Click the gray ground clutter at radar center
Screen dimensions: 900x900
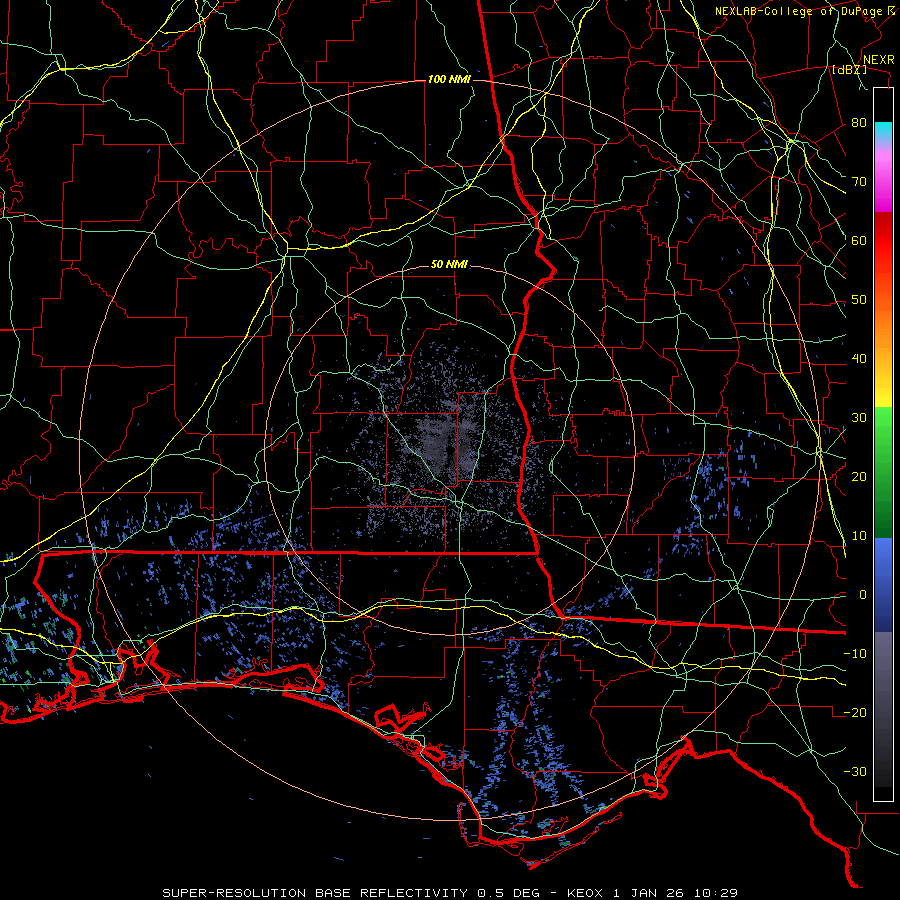[x=445, y=448]
